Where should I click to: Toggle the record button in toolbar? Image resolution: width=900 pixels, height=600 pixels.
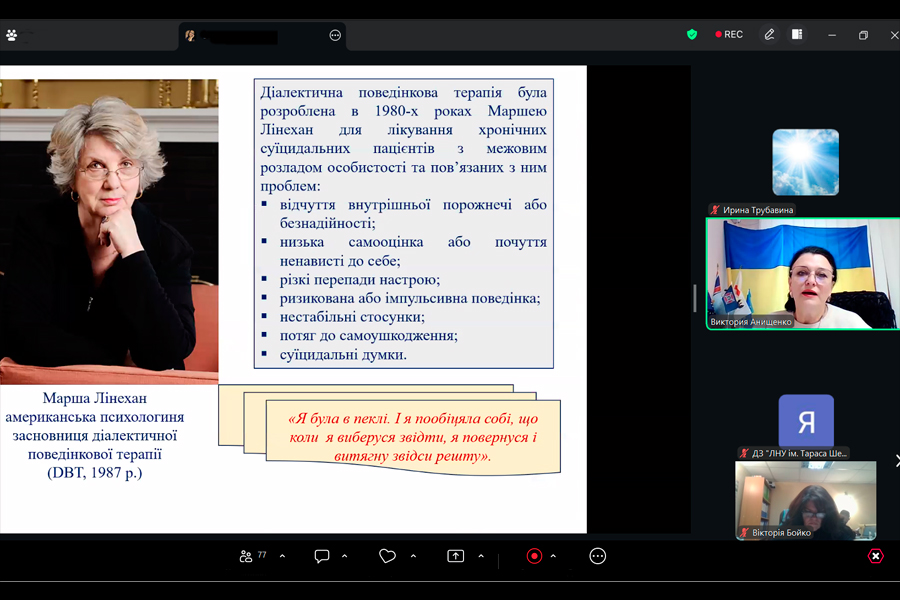[534, 556]
